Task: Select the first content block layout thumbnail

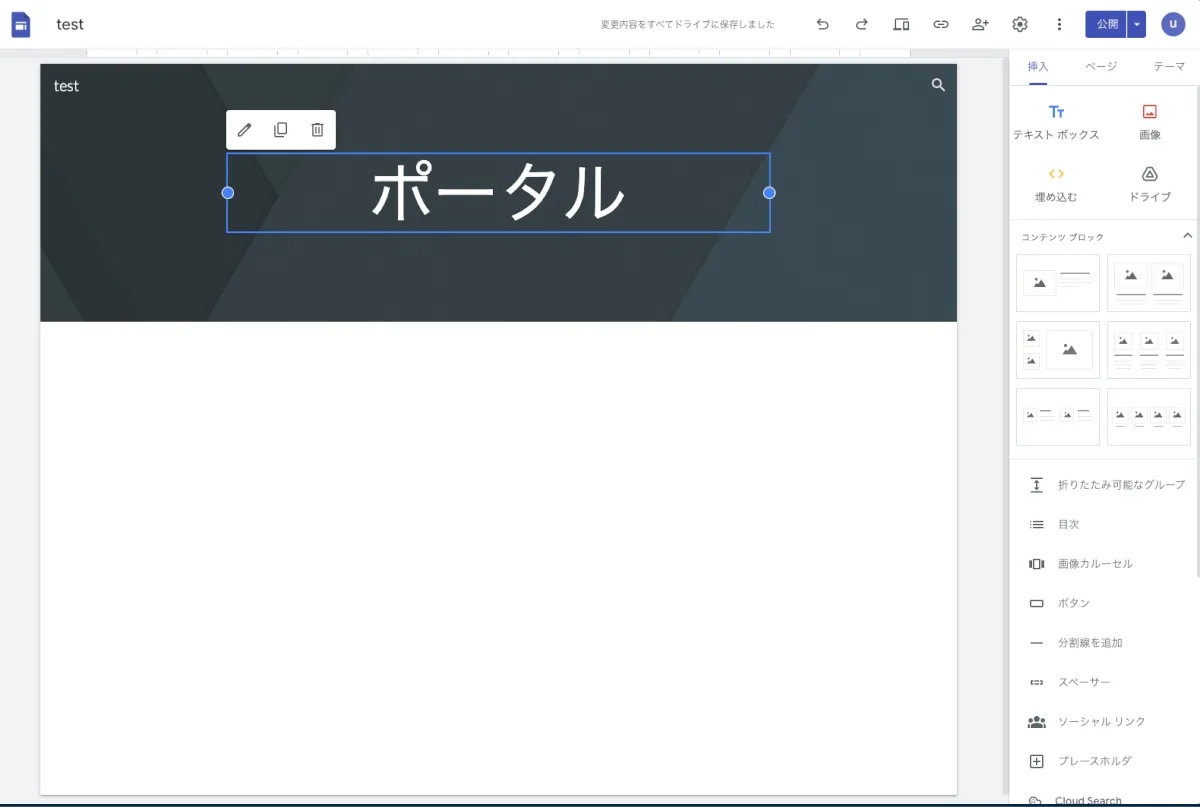Action: 1057,283
